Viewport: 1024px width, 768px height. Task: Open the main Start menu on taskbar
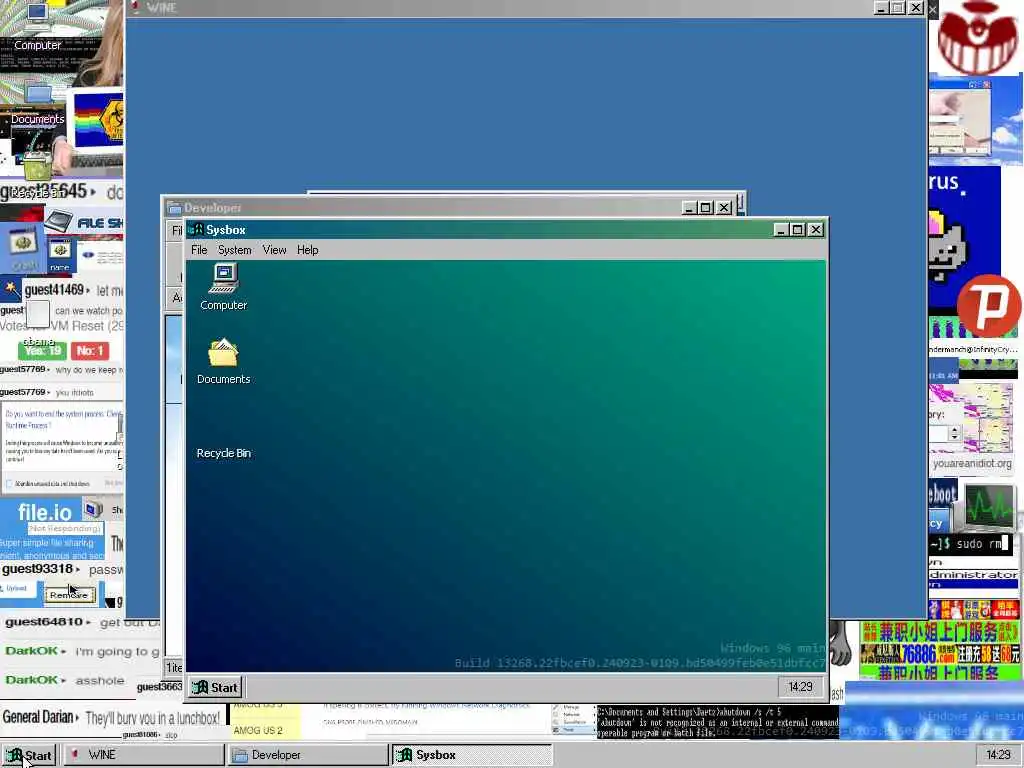(29, 755)
